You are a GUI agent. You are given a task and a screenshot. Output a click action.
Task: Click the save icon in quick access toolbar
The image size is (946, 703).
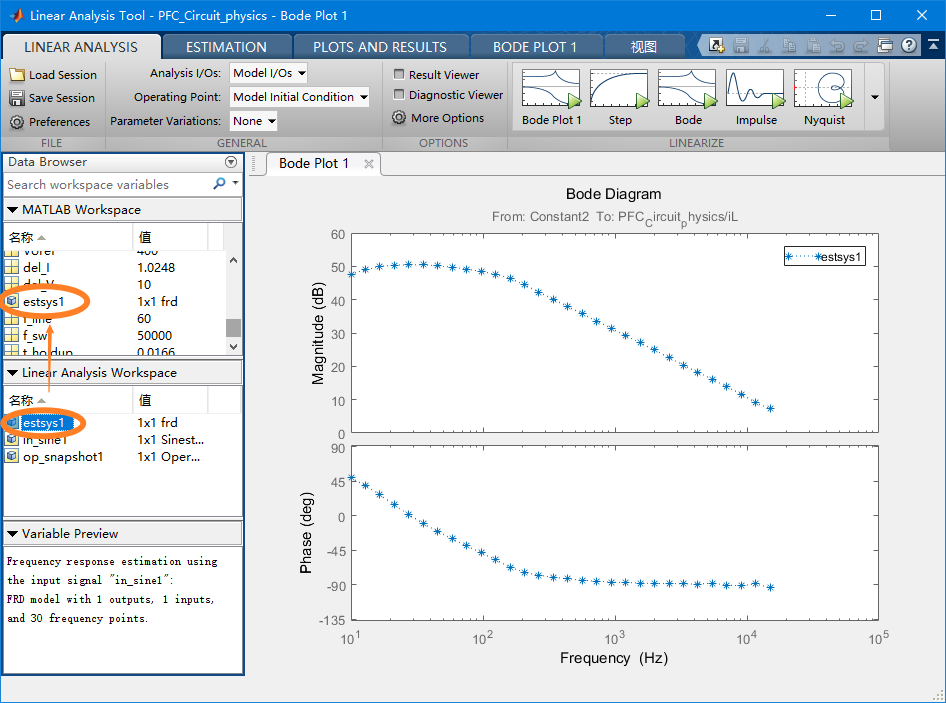click(741, 45)
